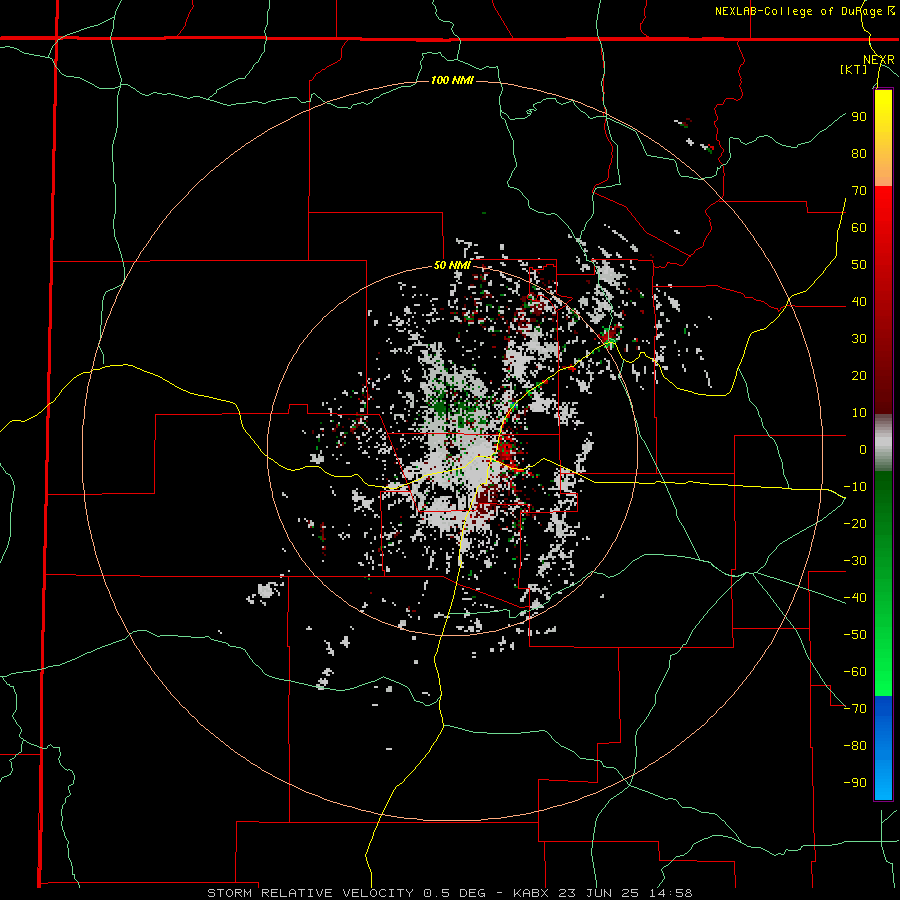Click the "-50" value on the velocity scale
900x900 pixels.
click(855, 634)
